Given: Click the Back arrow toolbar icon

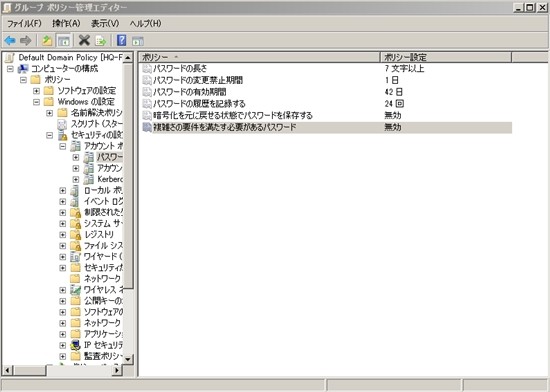Looking at the screenshot, I should [10, 41].
